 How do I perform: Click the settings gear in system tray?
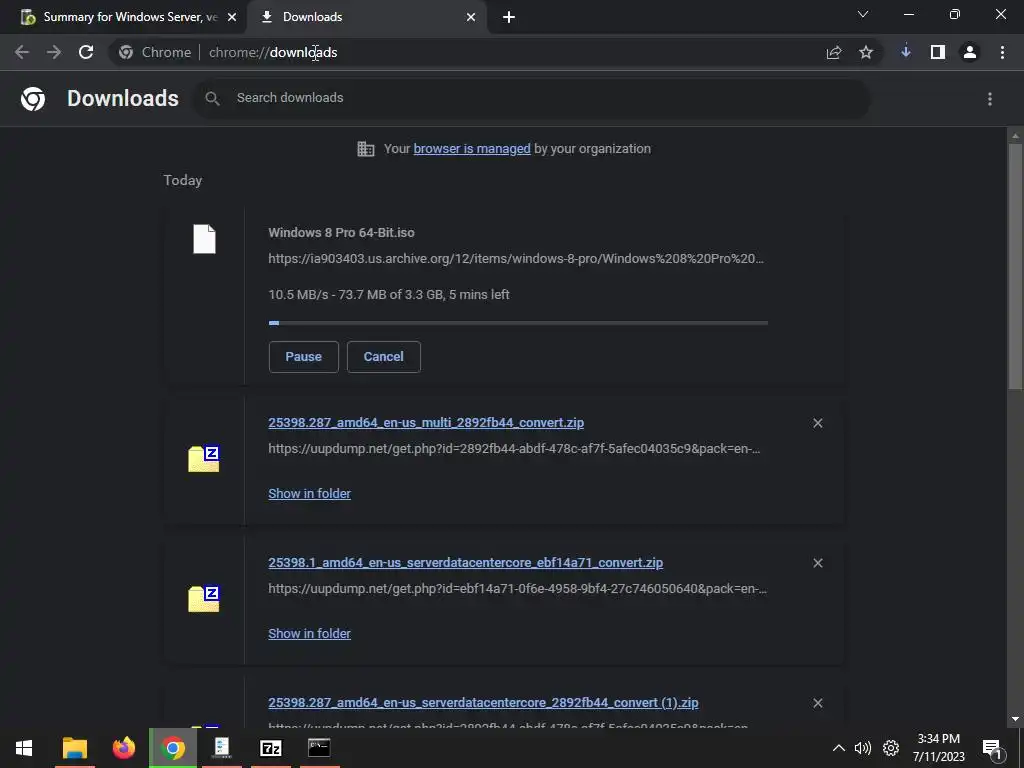(891, 748)
